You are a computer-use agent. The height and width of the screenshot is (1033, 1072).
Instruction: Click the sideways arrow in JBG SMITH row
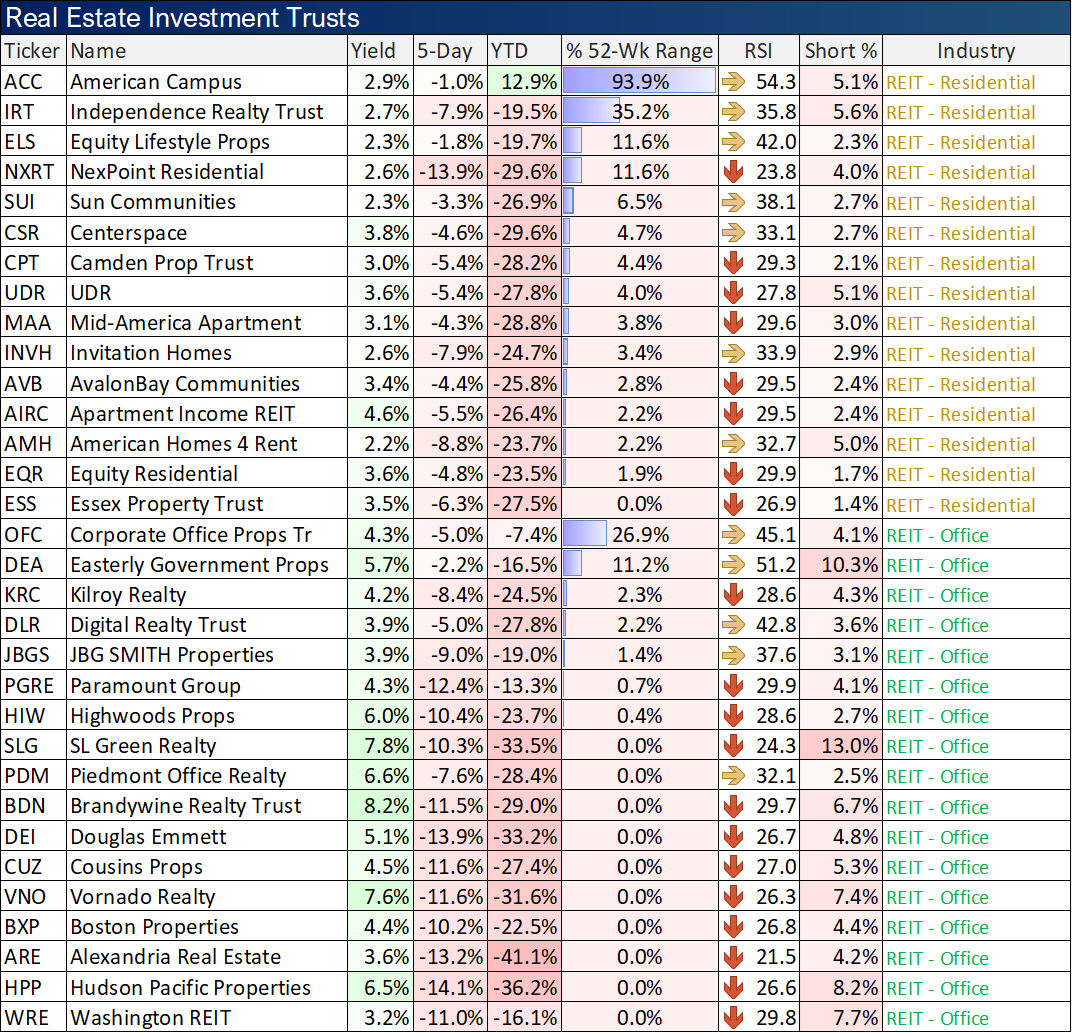tap(734, 655)
